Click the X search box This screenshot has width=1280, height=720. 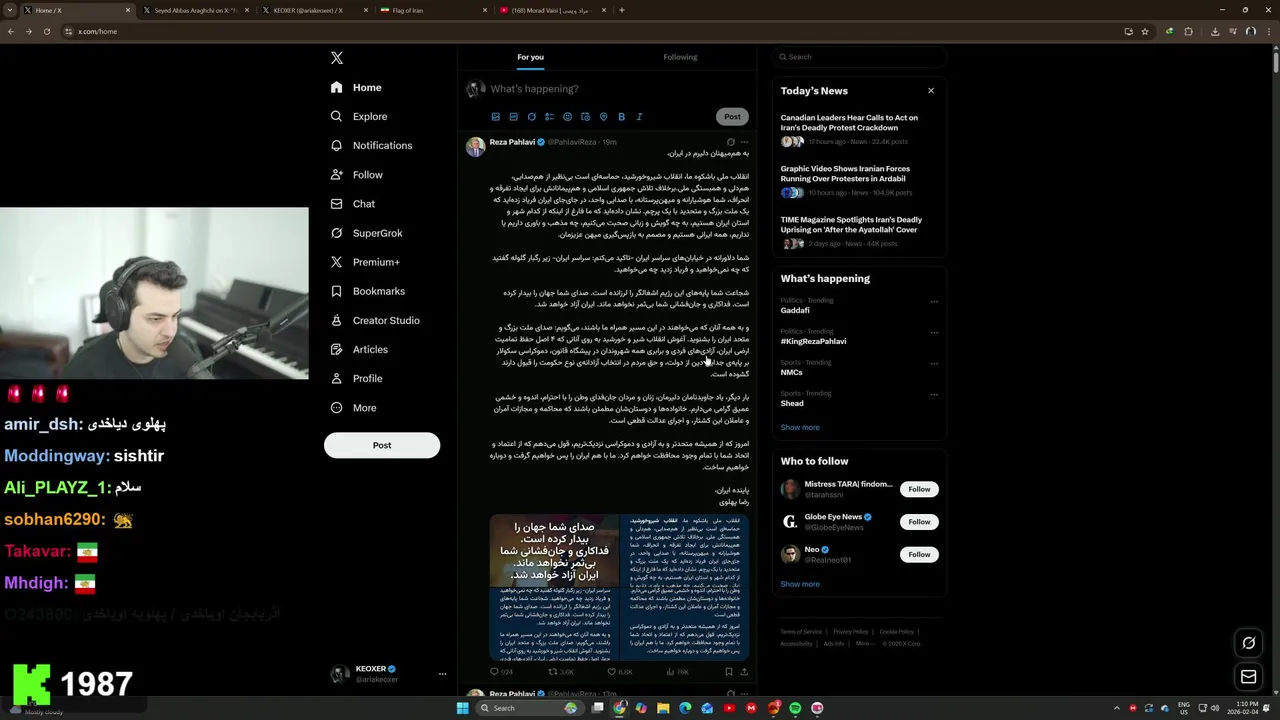tap(859, 57)
